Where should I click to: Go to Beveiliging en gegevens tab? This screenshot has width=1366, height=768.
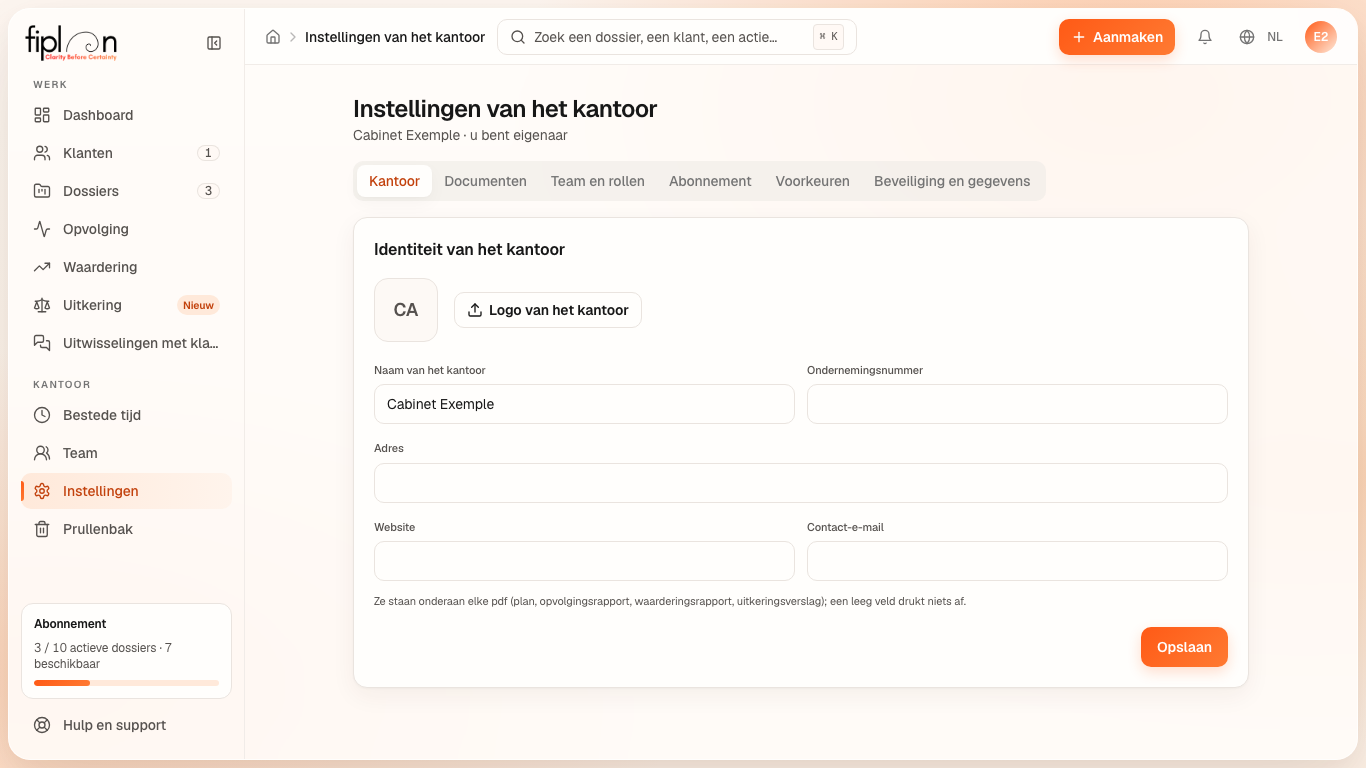952,181
